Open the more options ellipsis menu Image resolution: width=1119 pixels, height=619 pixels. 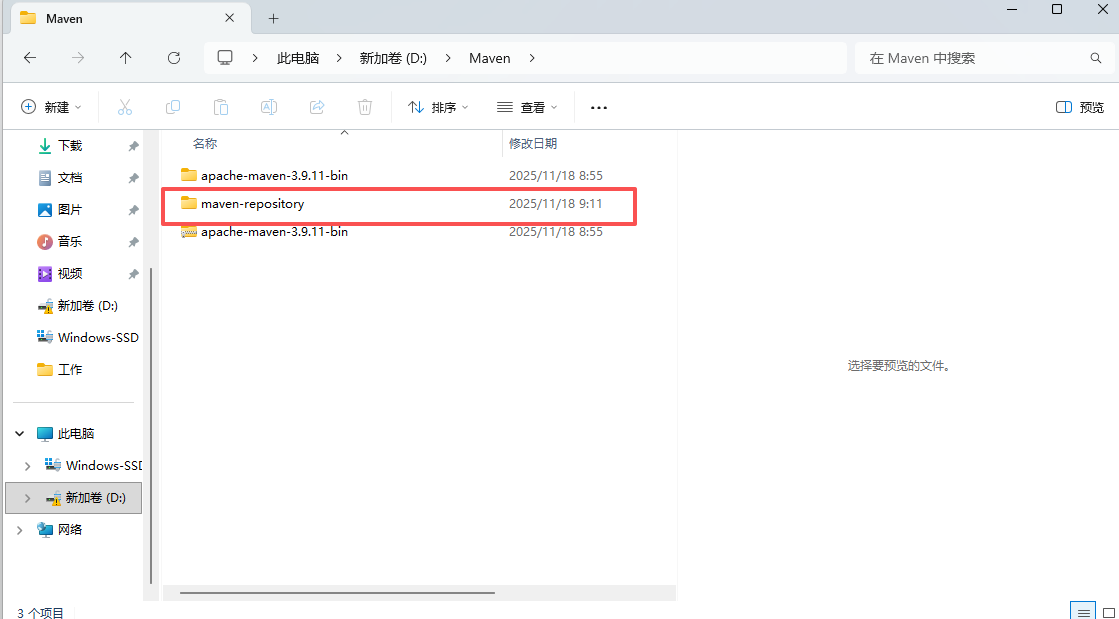(x=599, y=107)
